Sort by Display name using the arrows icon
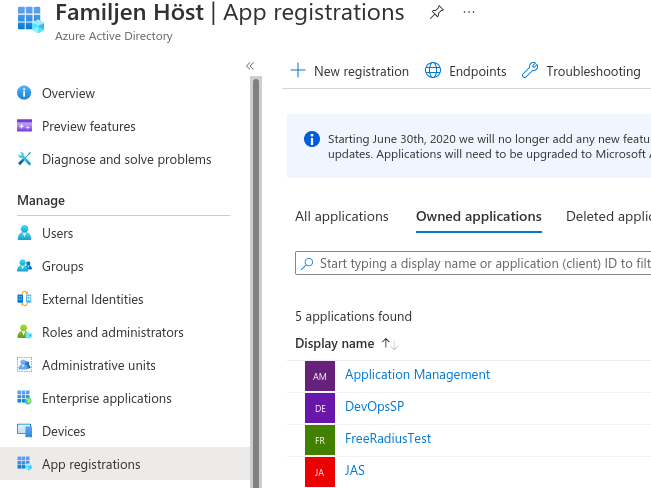The height and width of the screenshot is (488, 651). (x=389, y=344)
